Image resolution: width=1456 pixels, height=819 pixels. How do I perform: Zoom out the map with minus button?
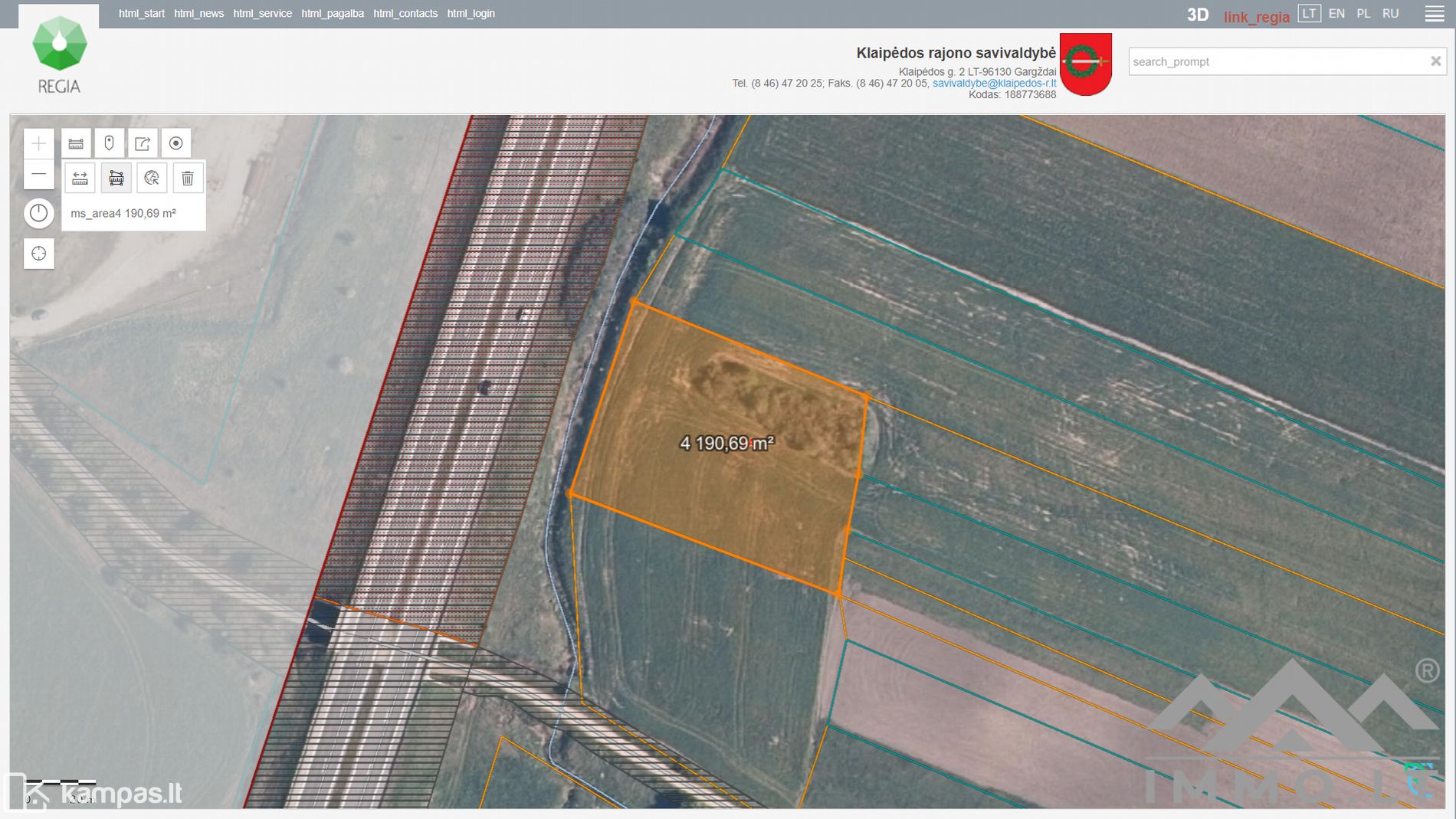tap(39, 175)
